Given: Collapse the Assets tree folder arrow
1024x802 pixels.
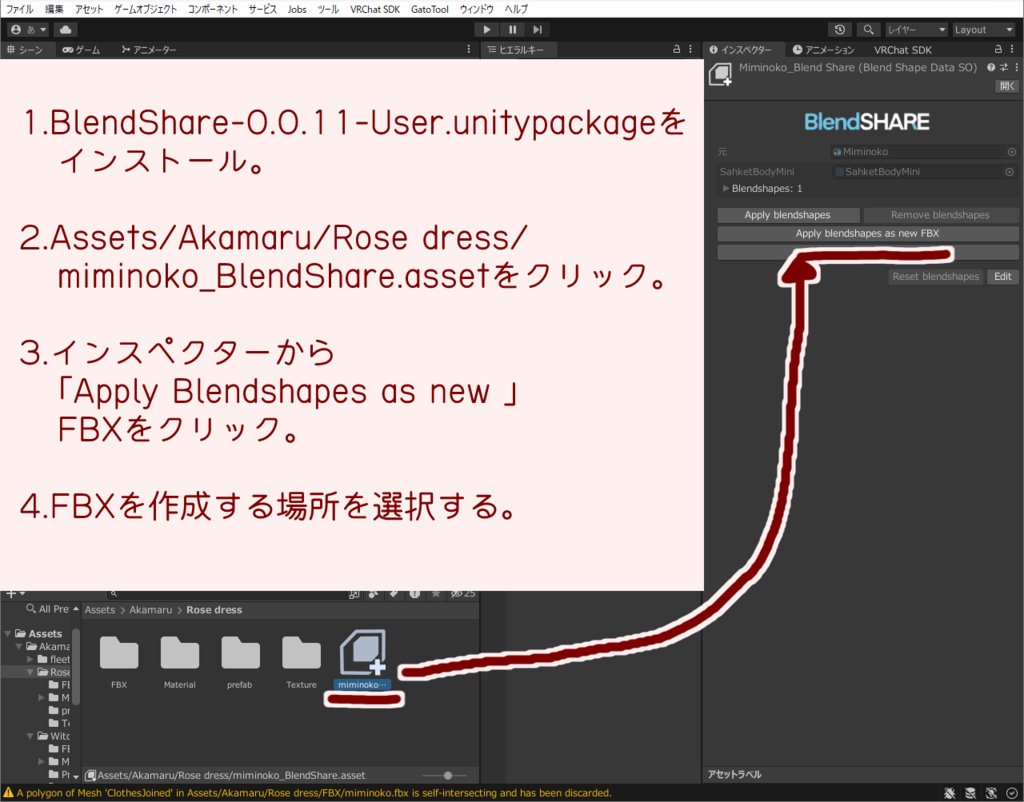Looking at the screenshot, I should (x=8, y=634).
